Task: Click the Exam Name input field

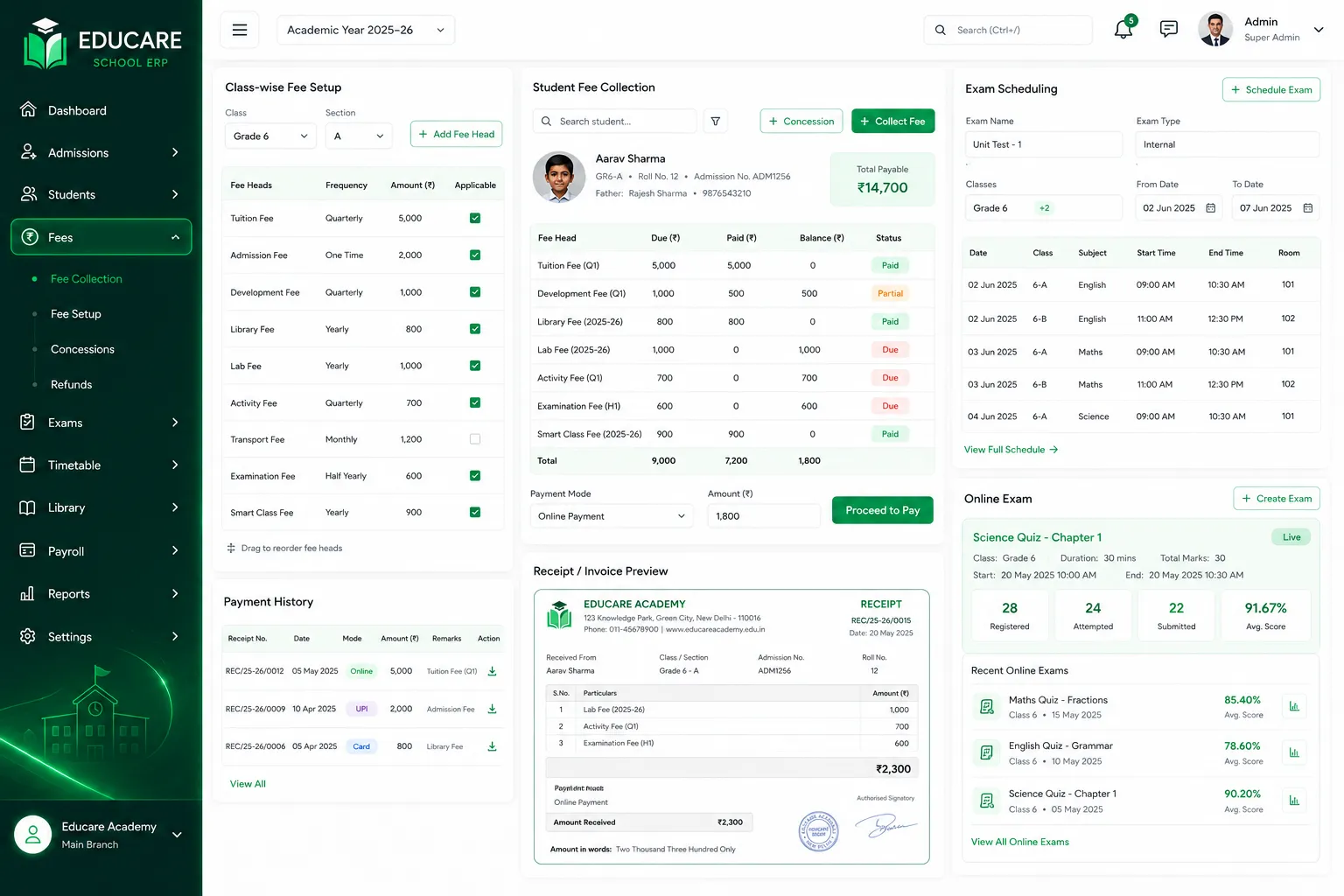Action: [1044, 144]
